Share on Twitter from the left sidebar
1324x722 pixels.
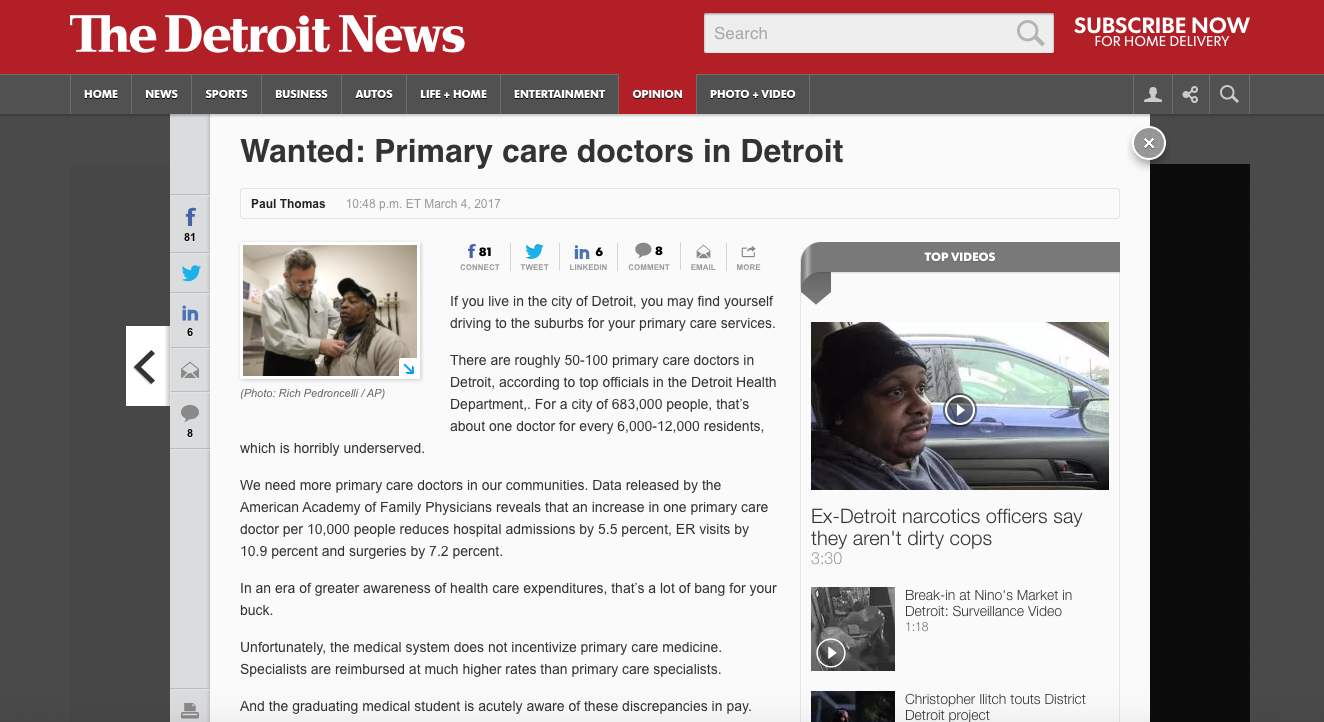tap(190, 273)
